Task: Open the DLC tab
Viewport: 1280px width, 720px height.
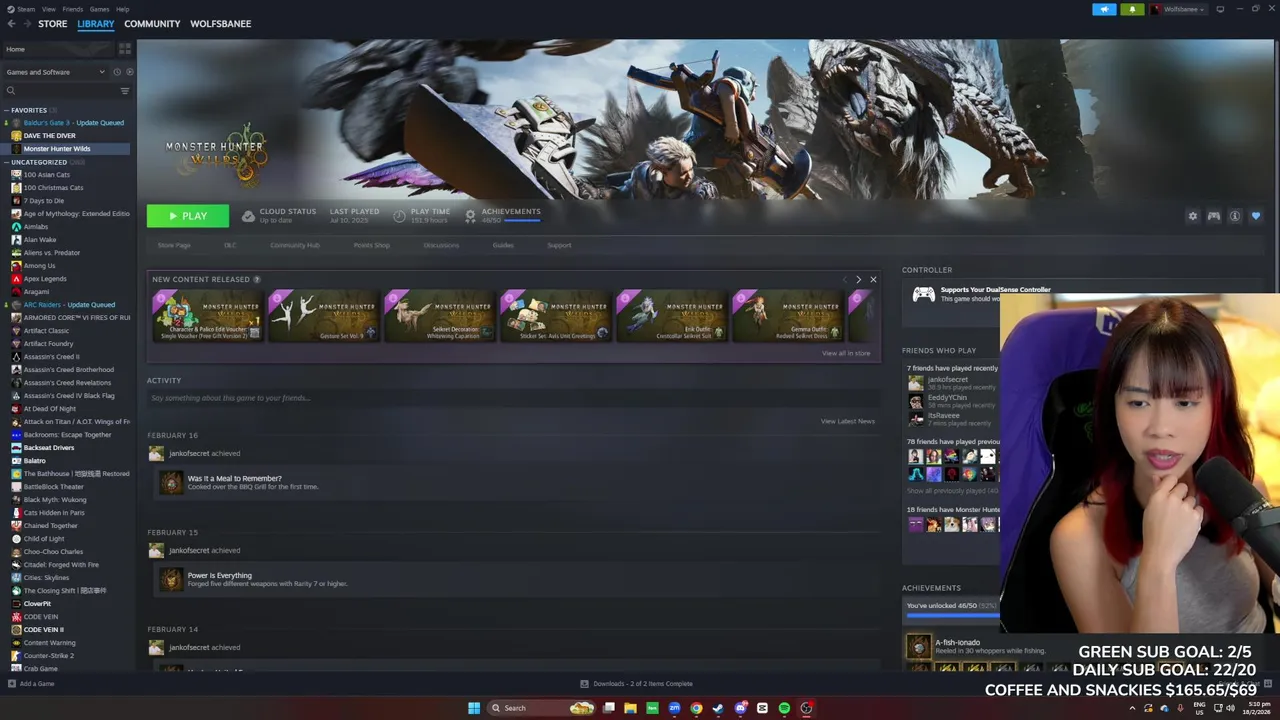Action: pos(230,245)
